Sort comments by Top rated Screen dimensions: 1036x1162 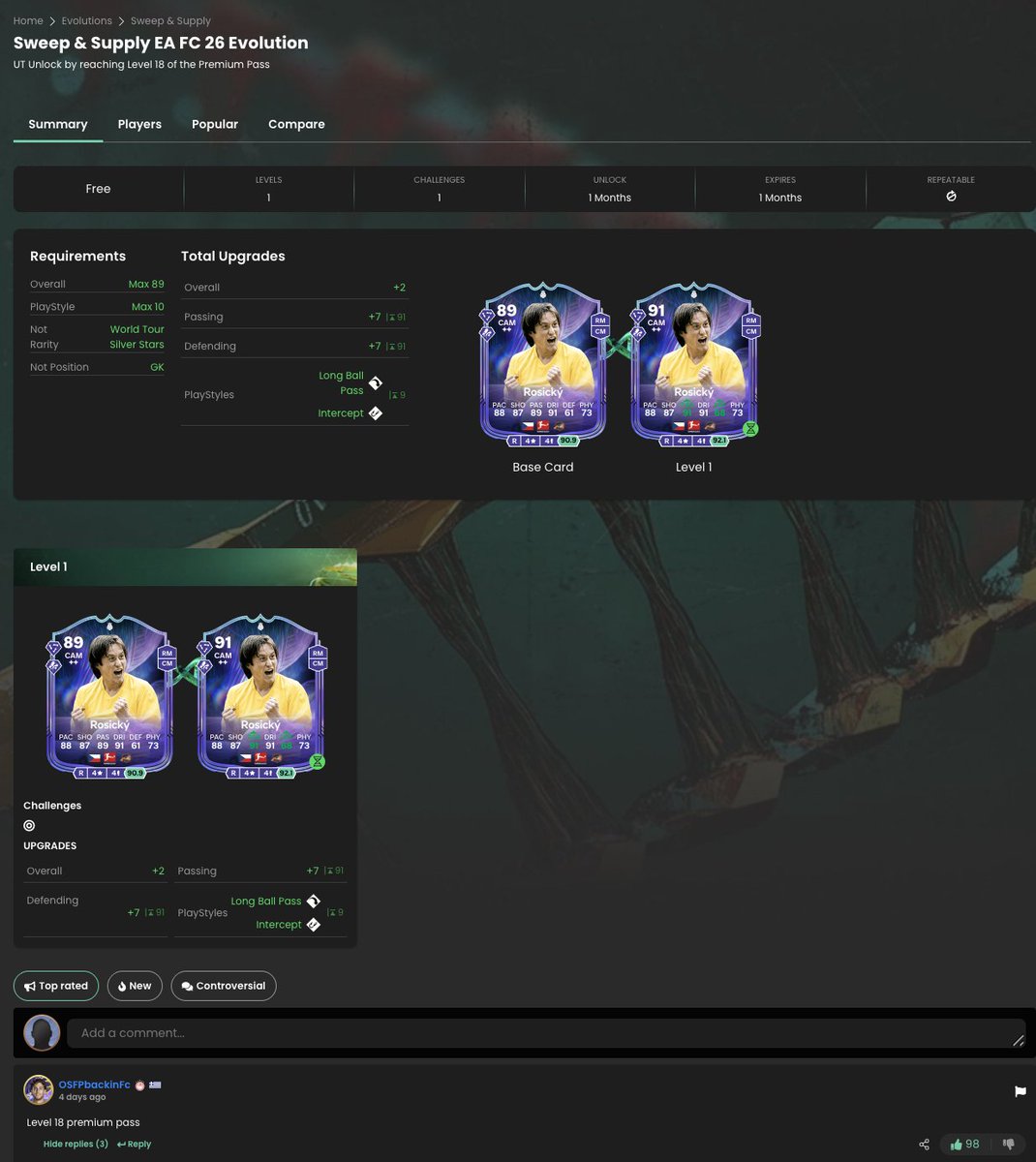[56, 986]
